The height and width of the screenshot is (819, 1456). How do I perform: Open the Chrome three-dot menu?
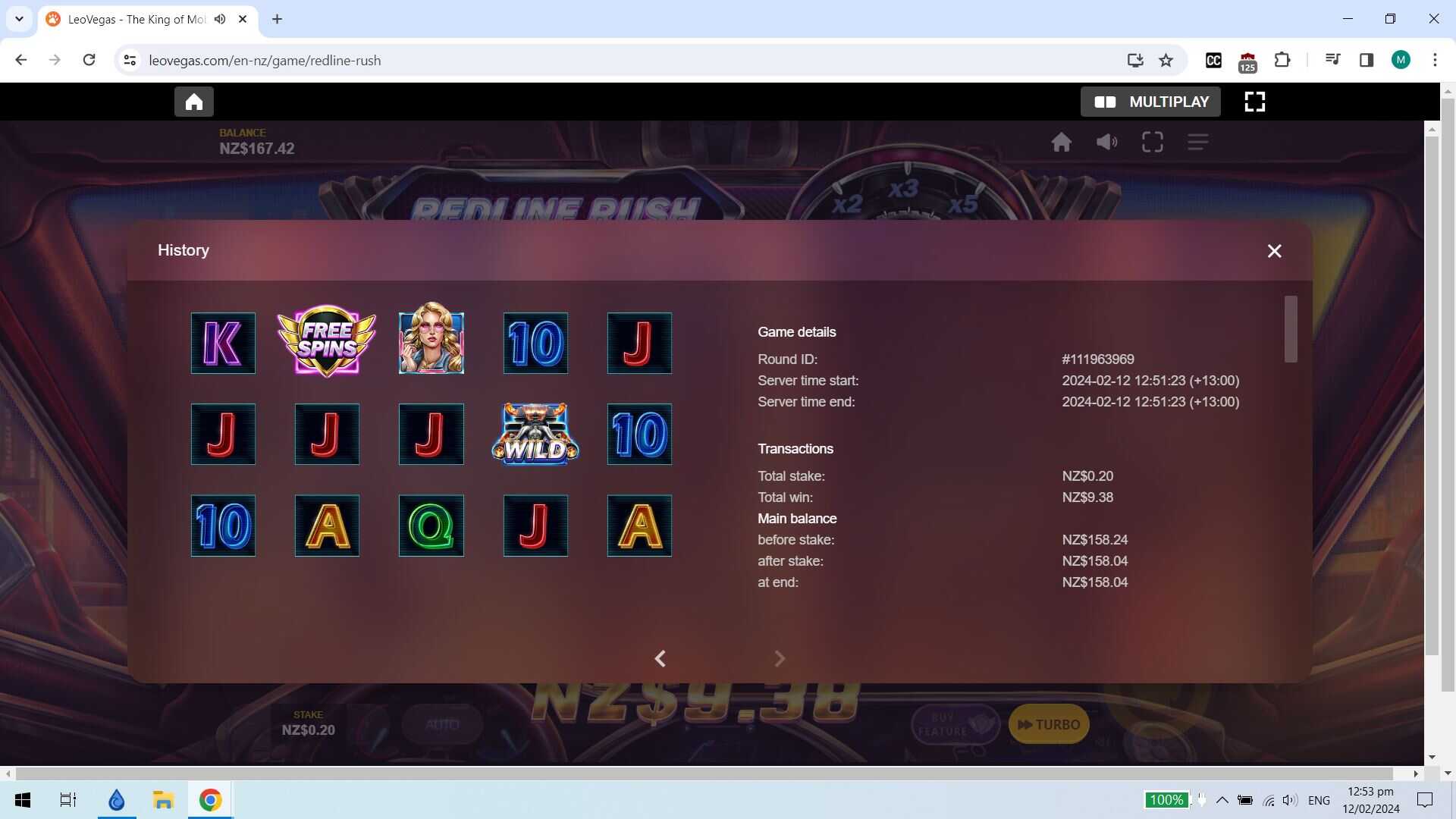pyautogui.click(x=1434, y=61)
